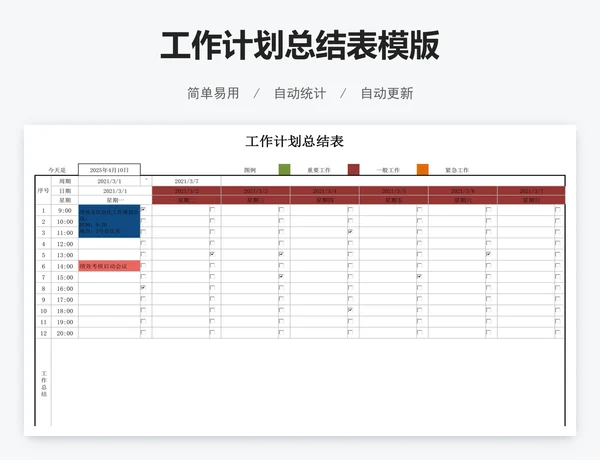
Task: Click serial number 12 cell
Action: point(43,333)
